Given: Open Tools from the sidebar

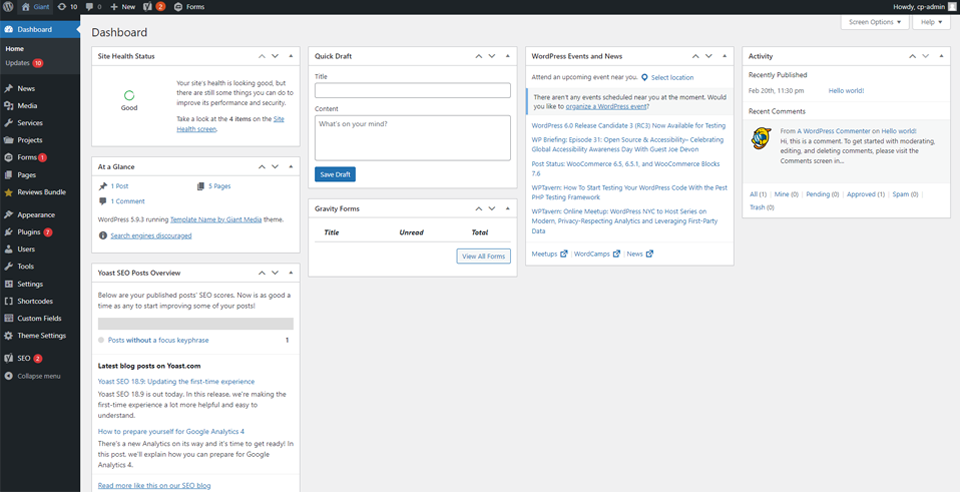Looking at the screenshot, I should (x=25, y=266).
